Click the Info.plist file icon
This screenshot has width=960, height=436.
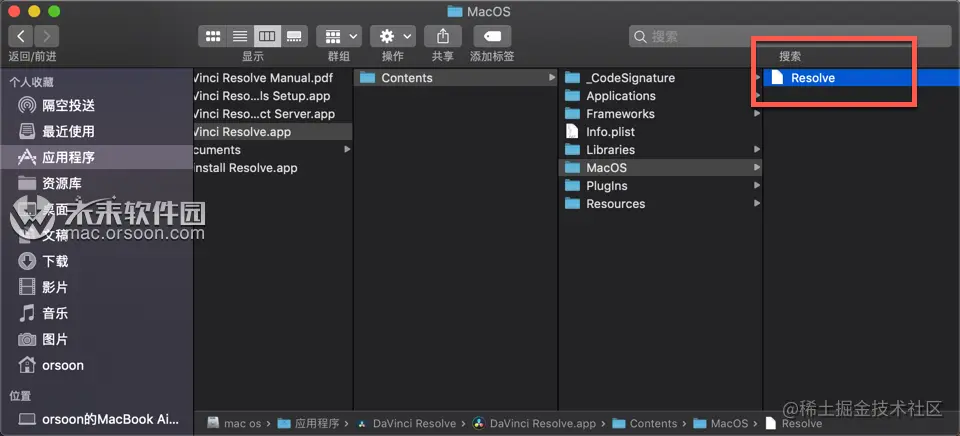pos(572,132)
